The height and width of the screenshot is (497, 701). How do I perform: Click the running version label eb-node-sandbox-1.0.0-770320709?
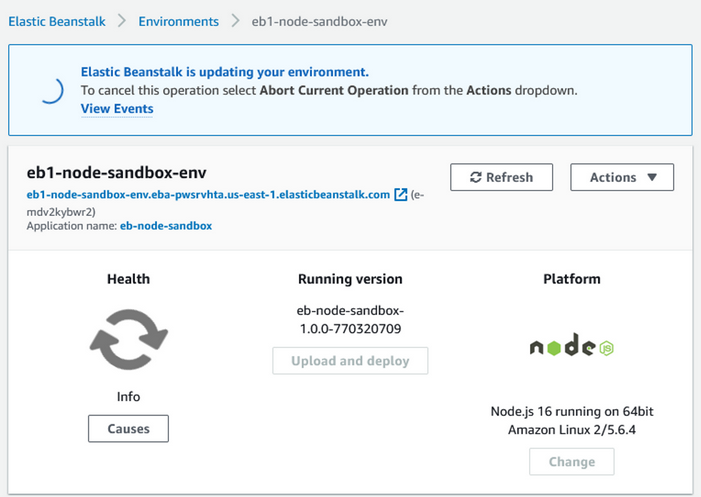pos(350,317)
